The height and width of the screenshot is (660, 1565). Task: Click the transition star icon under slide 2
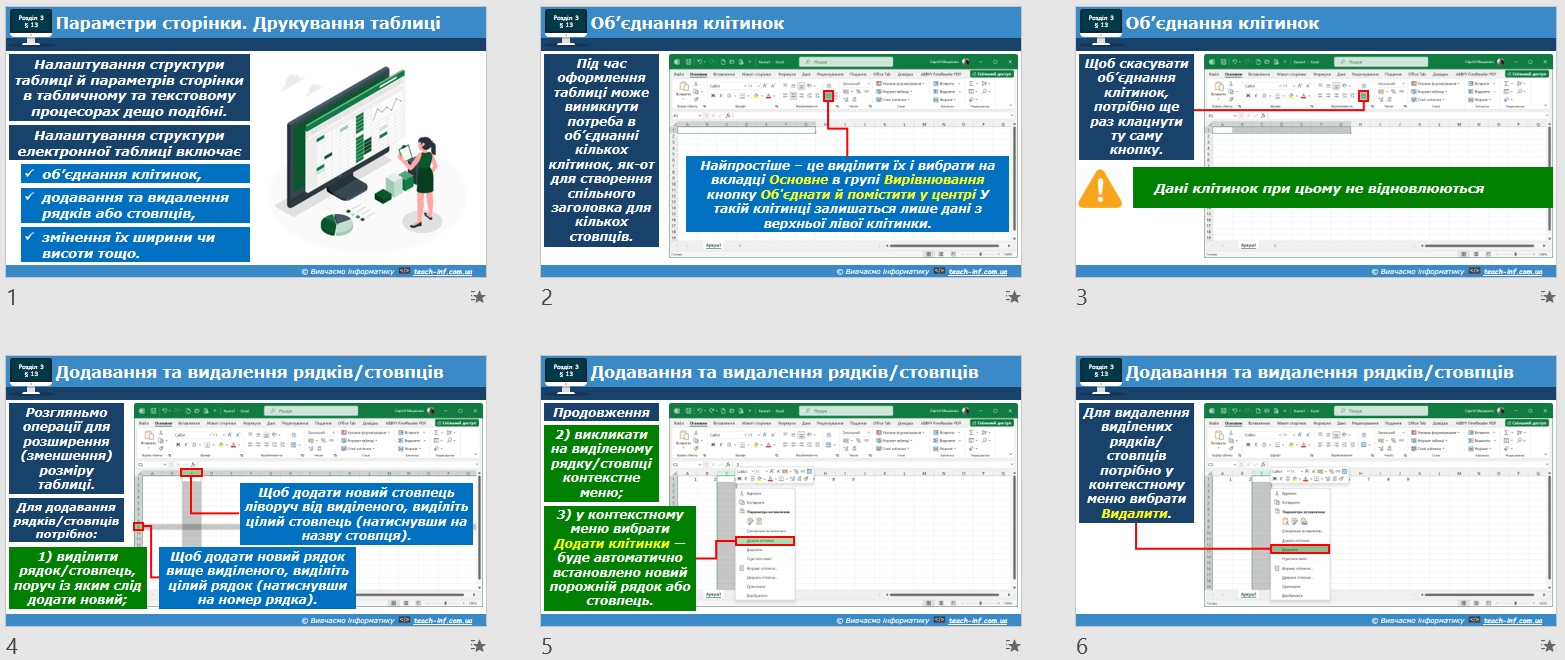click(x=1014, y=297)
